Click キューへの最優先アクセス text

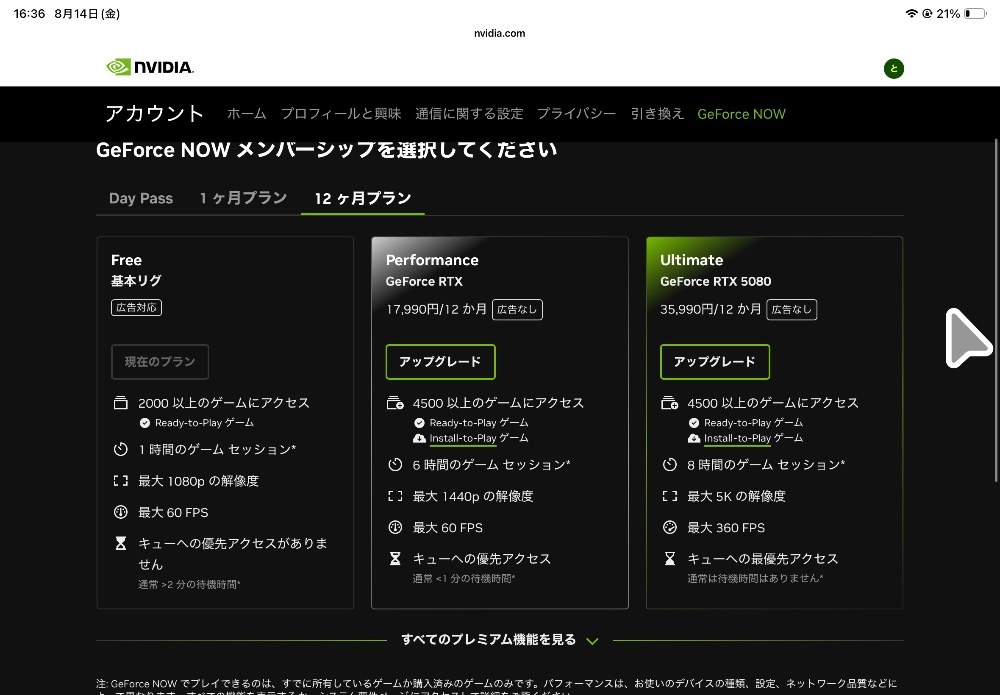(x=762, y=559)
